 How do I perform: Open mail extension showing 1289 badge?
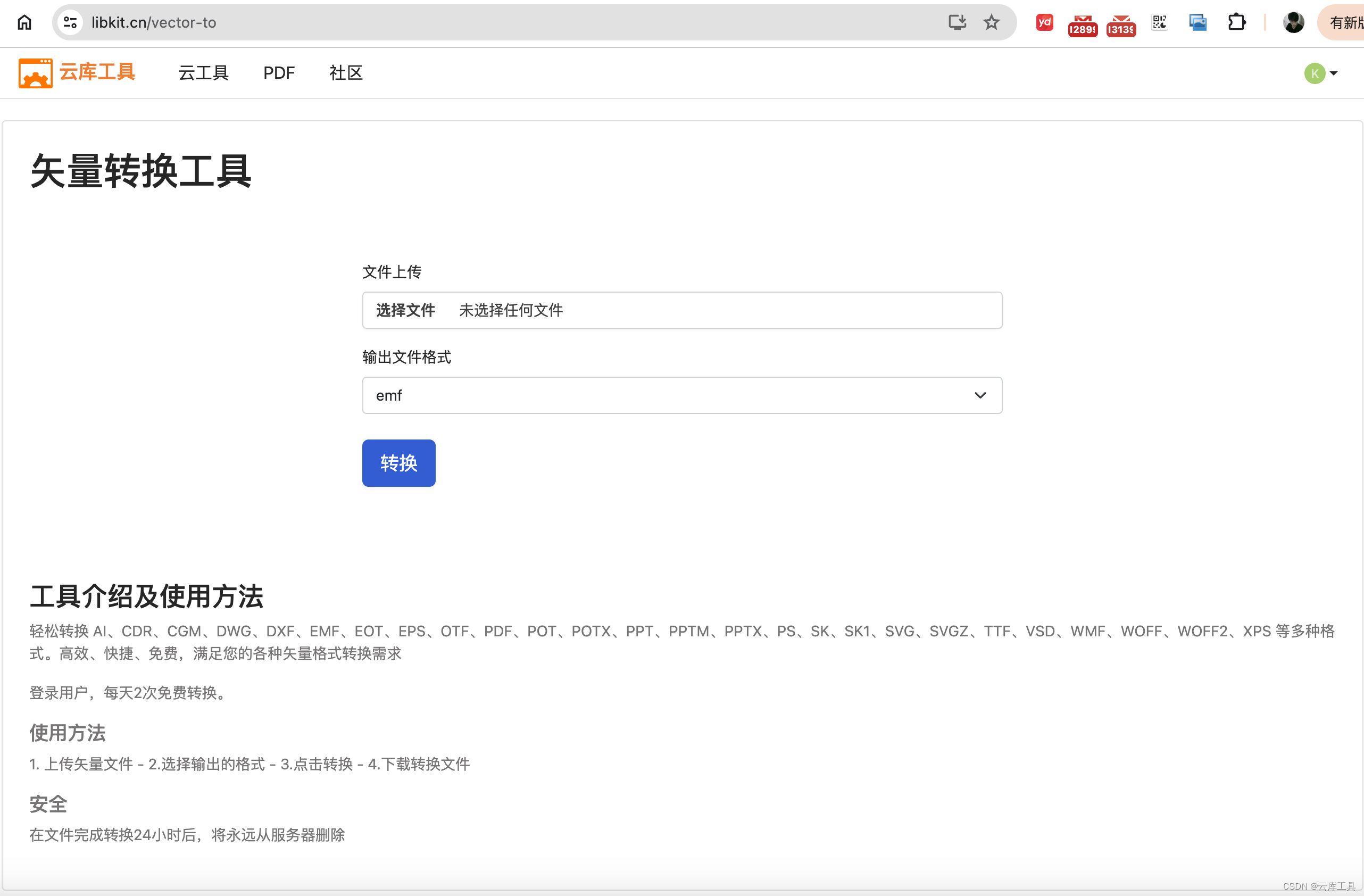(1082, 24)
